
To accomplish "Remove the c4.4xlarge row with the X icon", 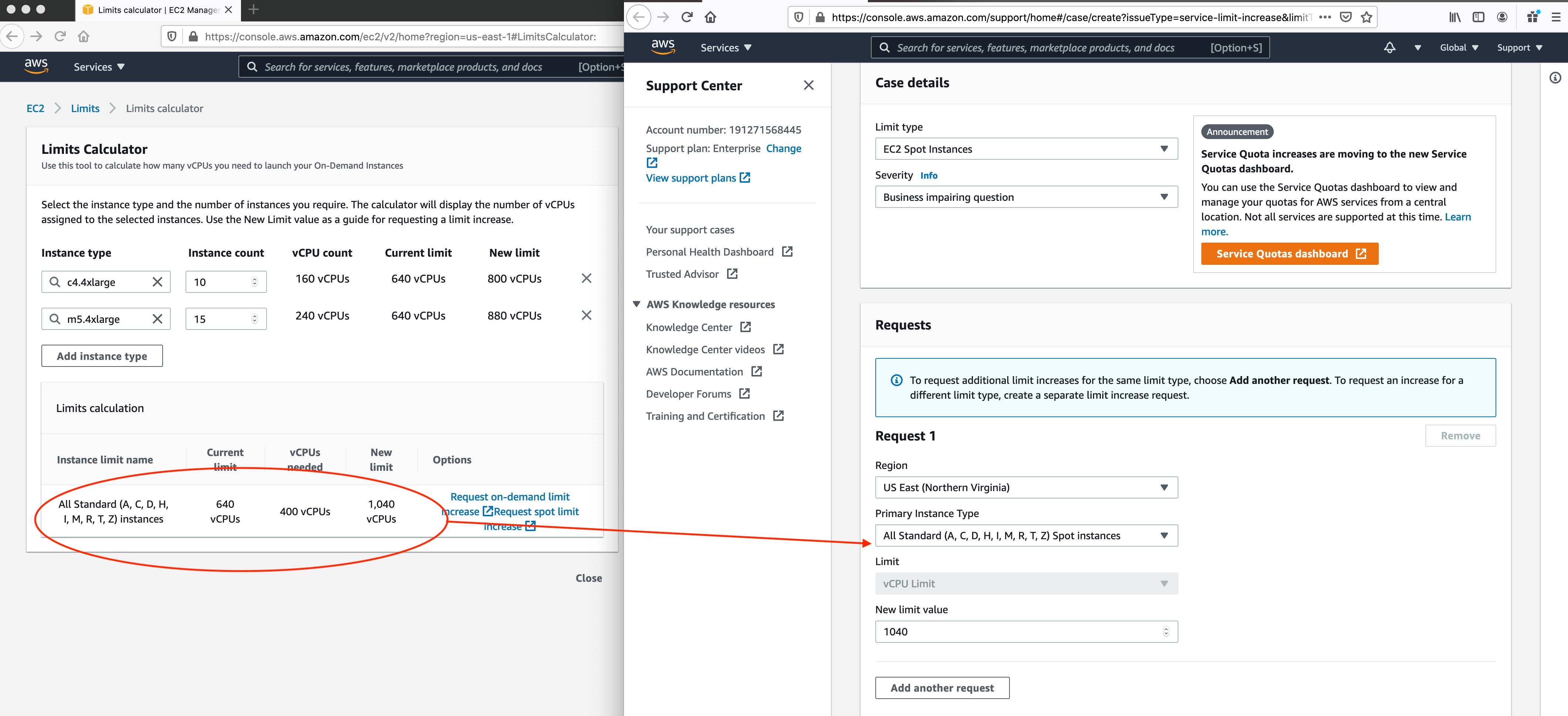I will click(x=586, y=278).
